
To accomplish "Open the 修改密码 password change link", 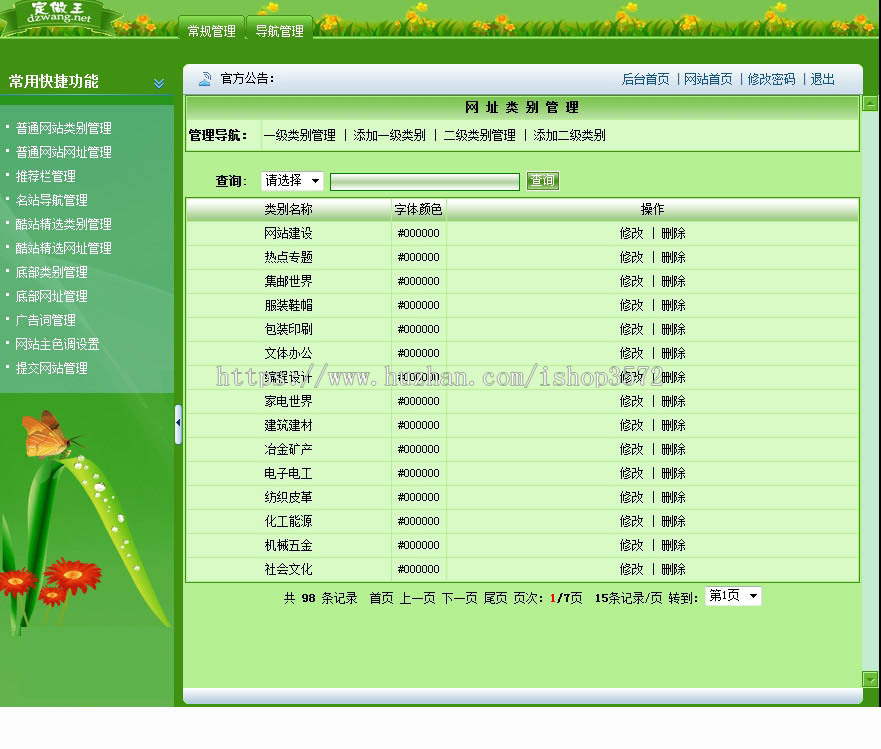I will (771, 79).
